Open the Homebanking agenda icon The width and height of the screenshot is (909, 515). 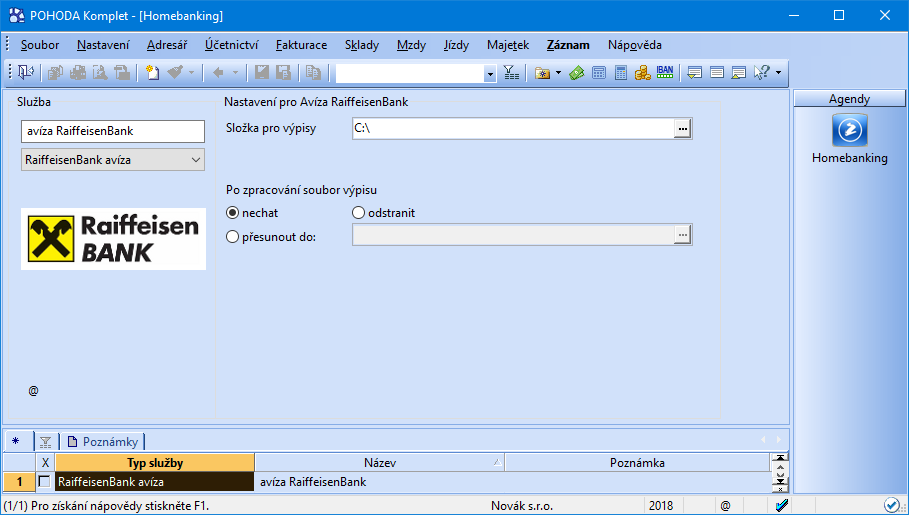point(849,130)
